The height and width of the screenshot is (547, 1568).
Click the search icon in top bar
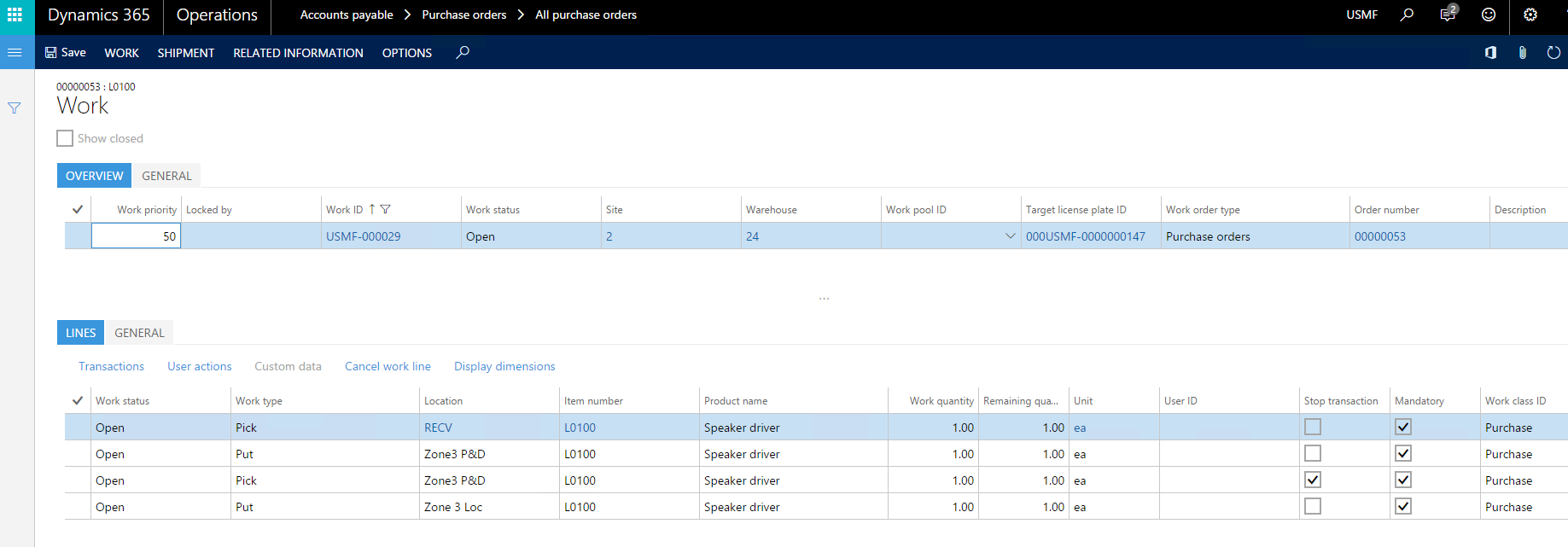pos(1407,15)
